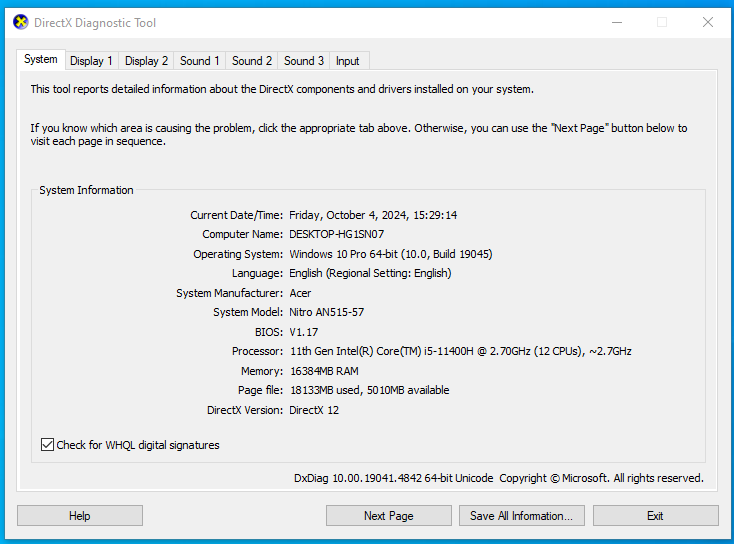
Task: Click the Operating System label
Action: (x=238, y=254)
